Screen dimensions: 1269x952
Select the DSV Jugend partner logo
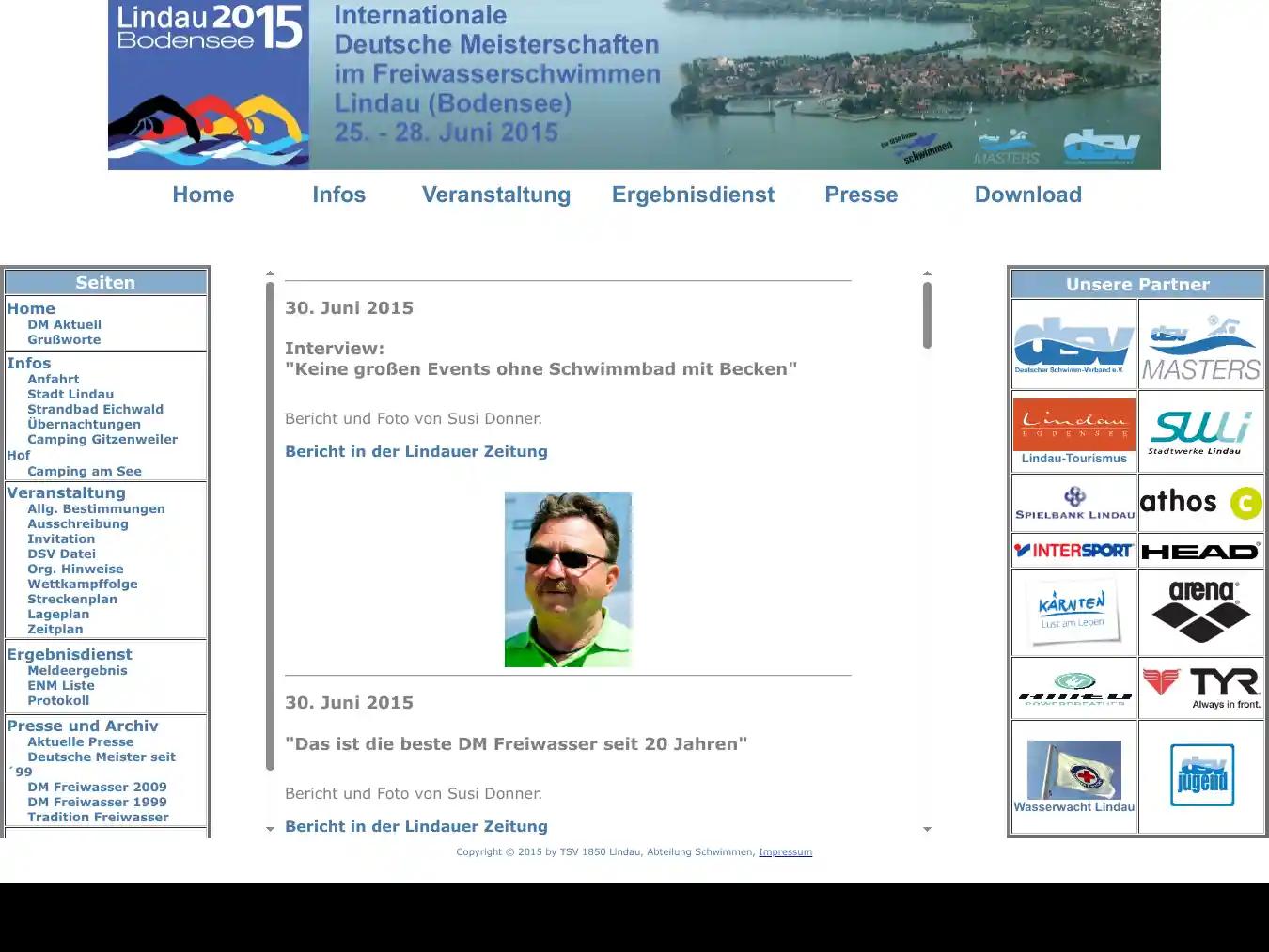pos(1201,775)
